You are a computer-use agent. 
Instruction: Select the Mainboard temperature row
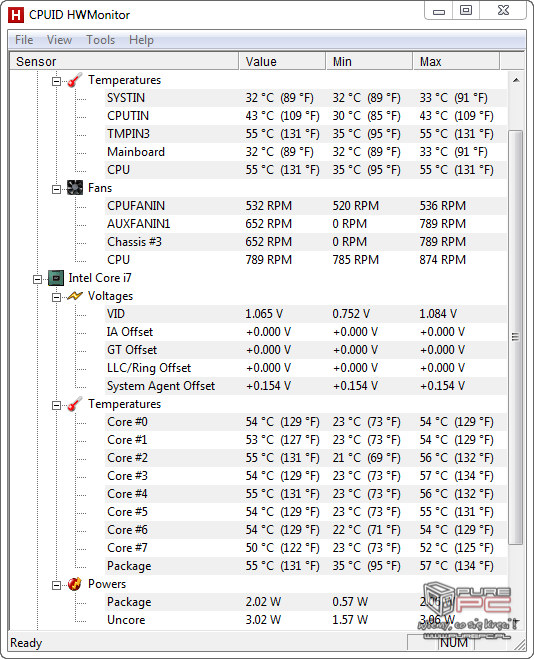pos(305,152)
